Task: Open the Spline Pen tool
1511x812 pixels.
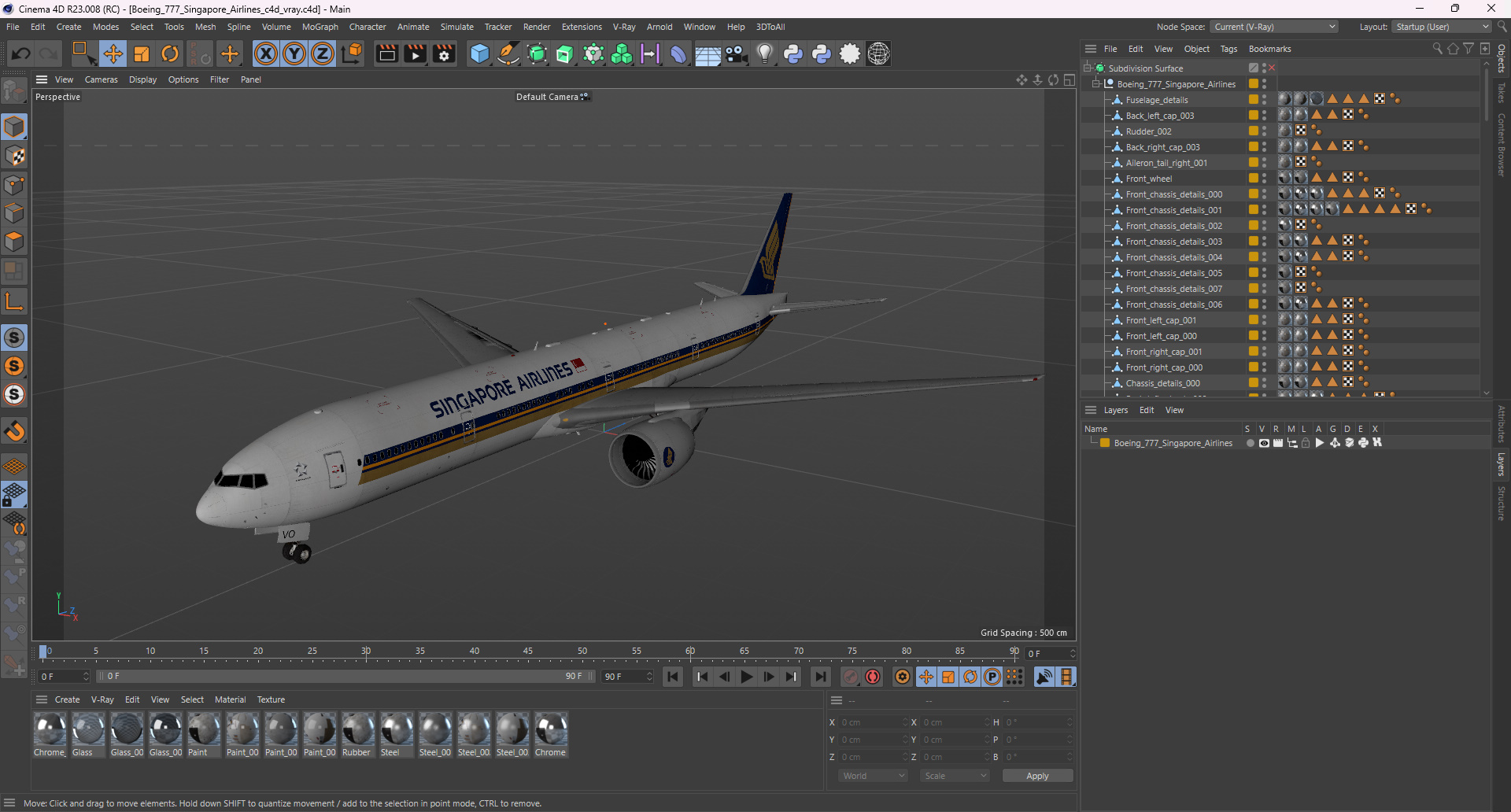Action: click(x=508, y=54)
